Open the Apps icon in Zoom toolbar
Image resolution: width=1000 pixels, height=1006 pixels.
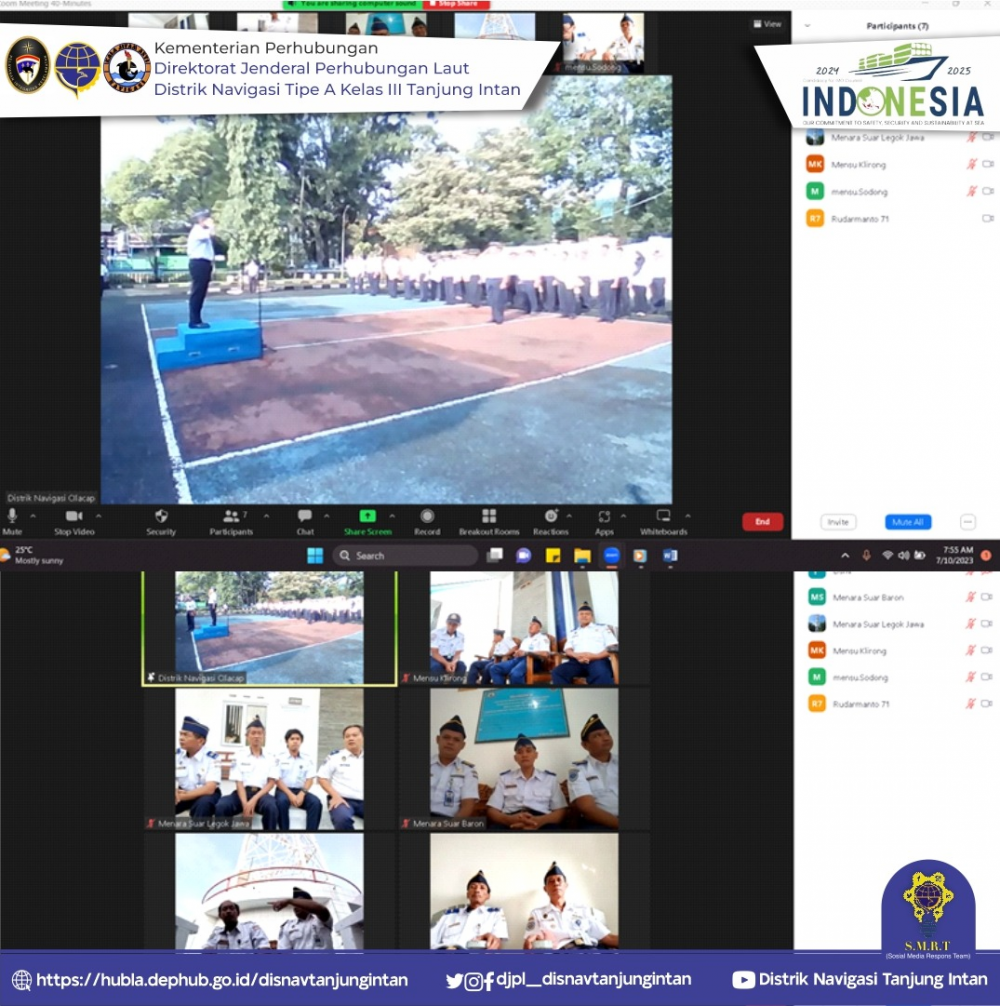(604, 516)
